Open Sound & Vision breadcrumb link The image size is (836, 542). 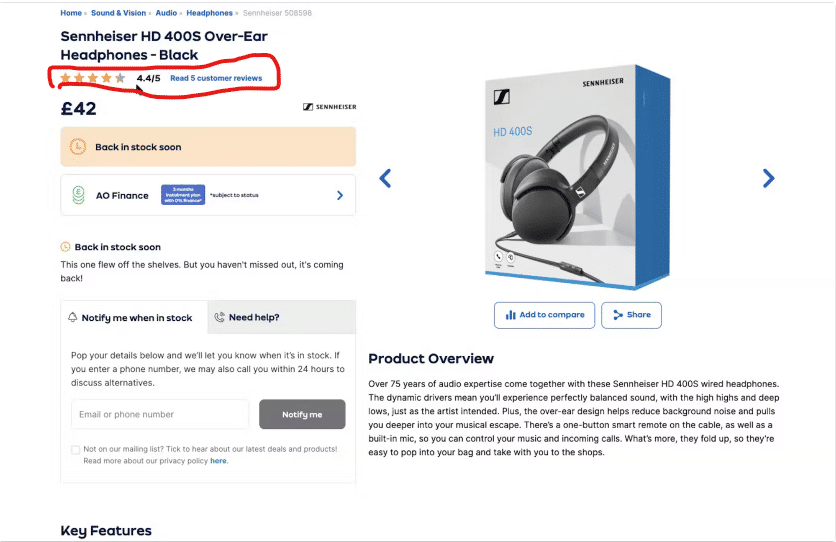coord(118,13)
